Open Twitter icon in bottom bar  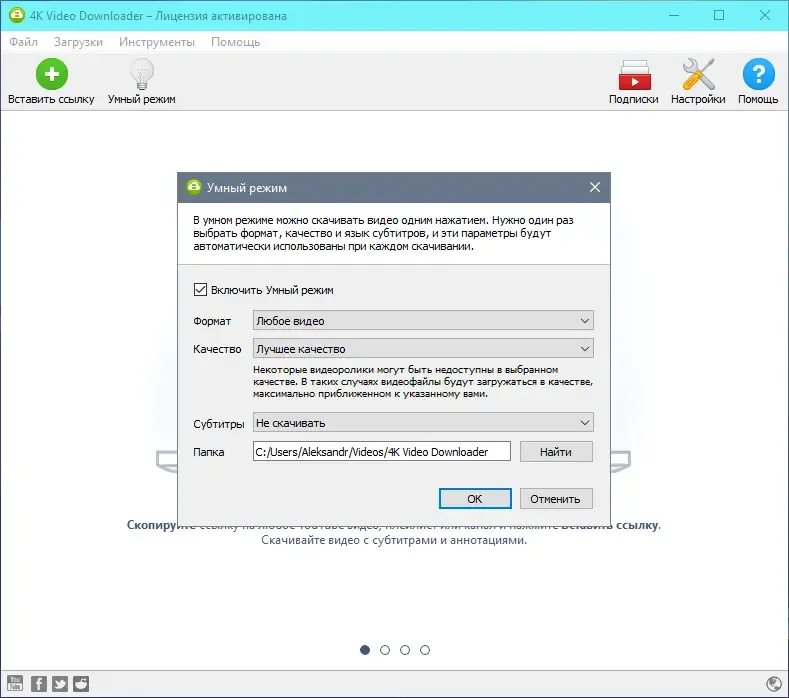point(60,683)
